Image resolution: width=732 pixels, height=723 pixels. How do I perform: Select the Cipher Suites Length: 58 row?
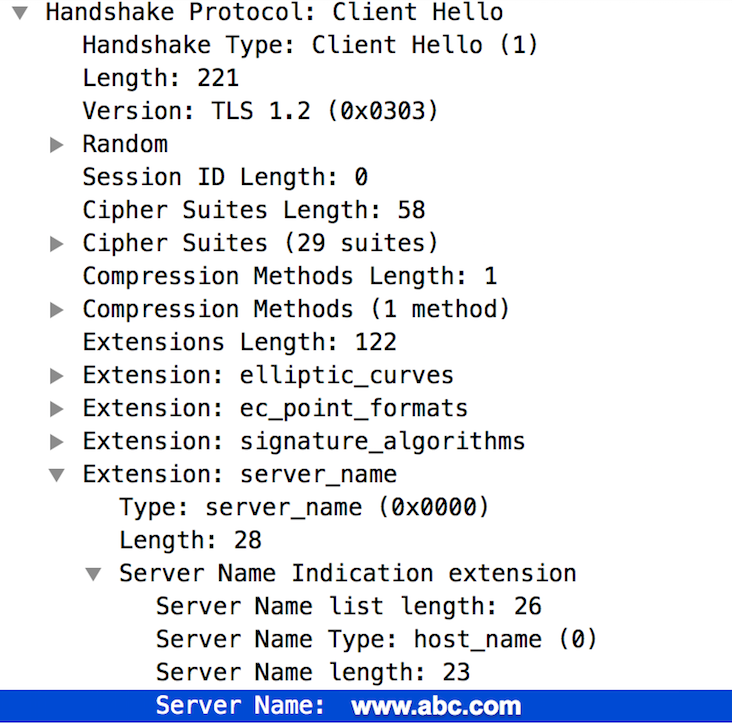click(x=253, y=210)
